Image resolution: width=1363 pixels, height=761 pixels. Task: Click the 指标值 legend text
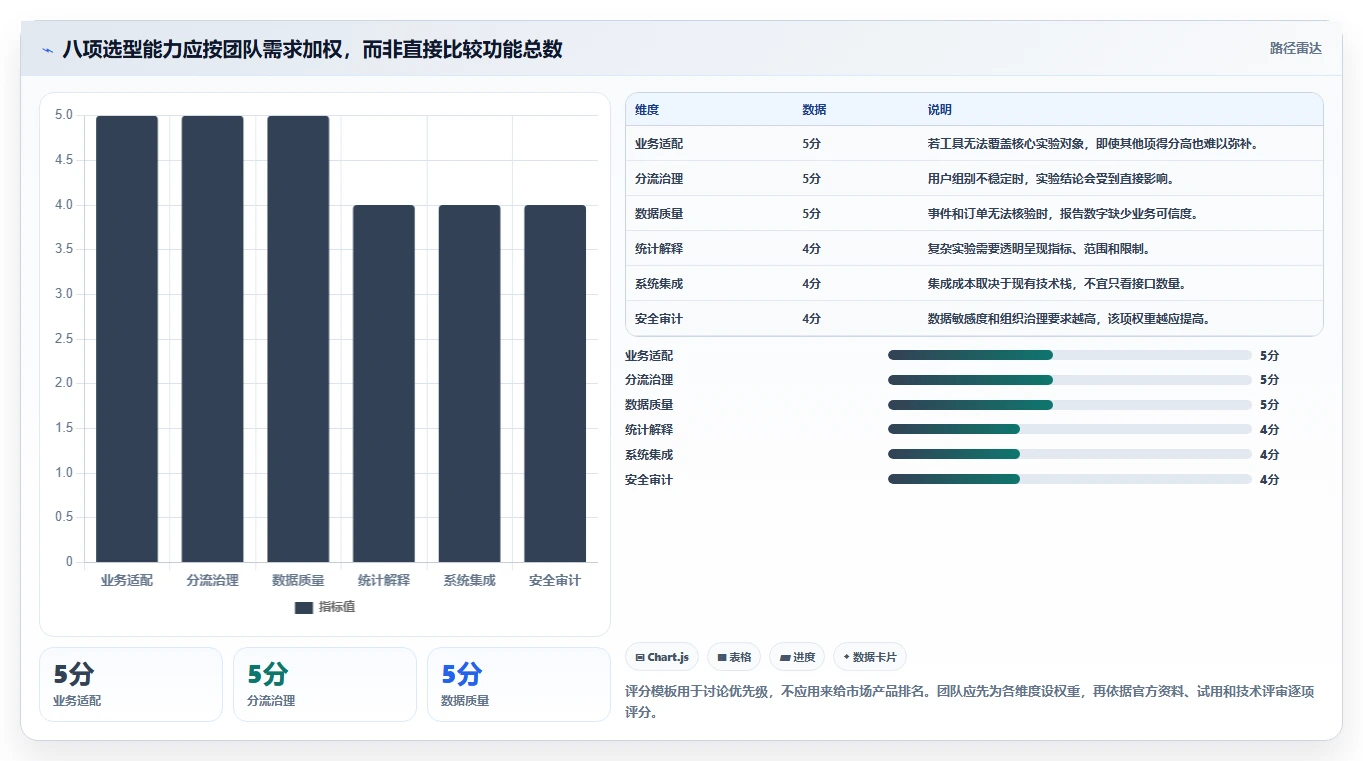pos(337,607)
